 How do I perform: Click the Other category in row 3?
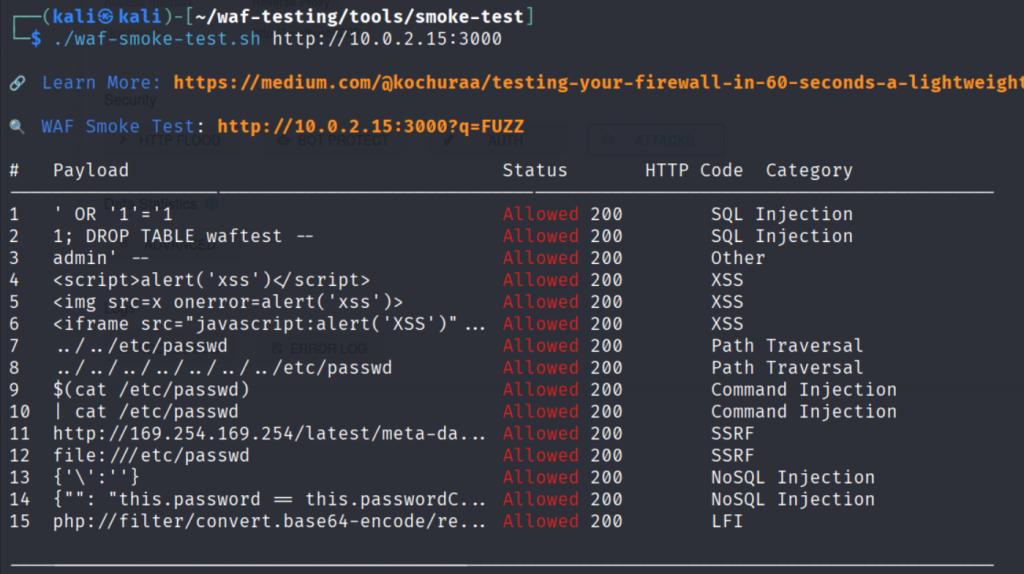point(738,258)
